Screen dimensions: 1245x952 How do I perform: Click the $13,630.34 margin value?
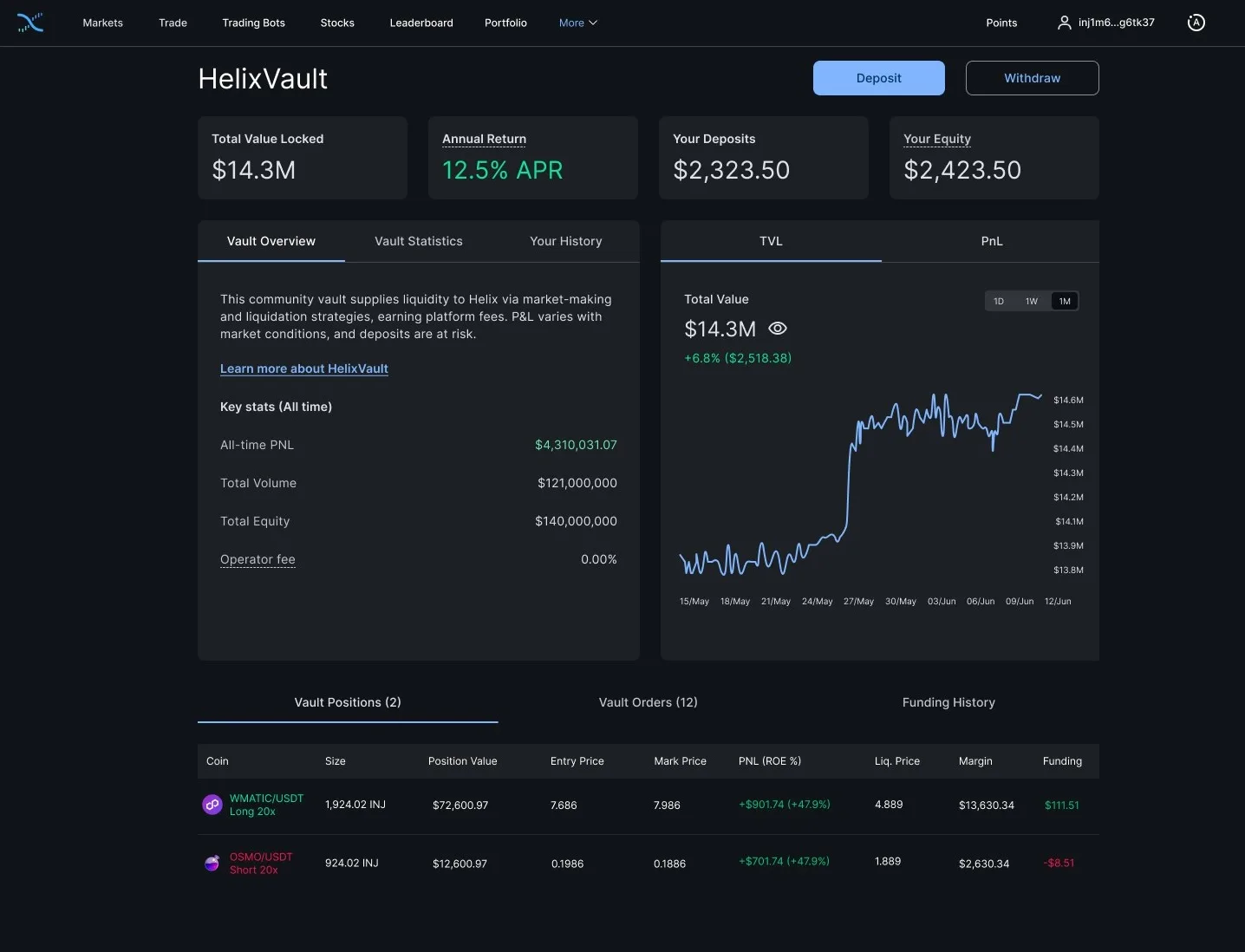[987, 805]
